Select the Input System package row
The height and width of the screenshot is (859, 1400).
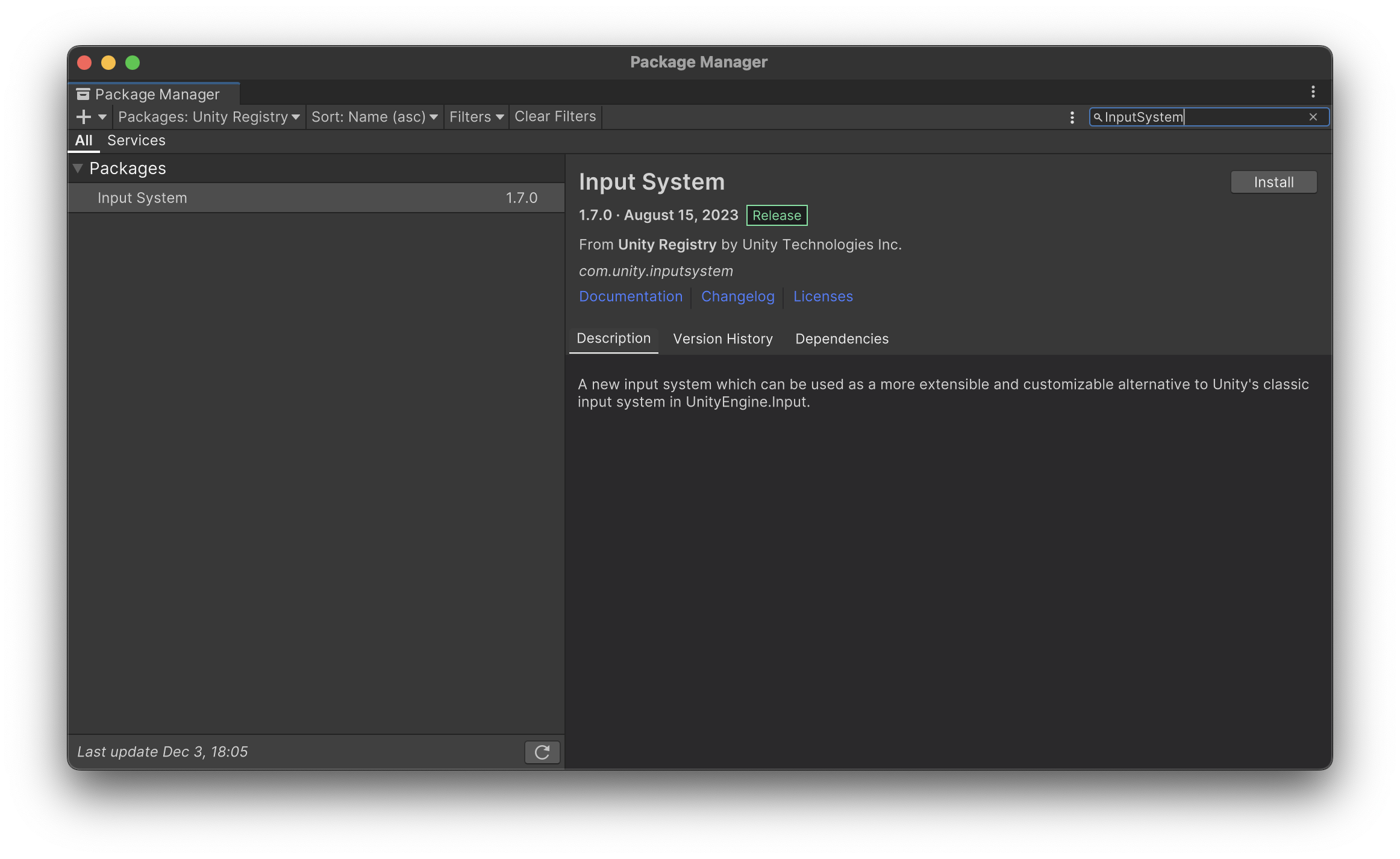(x=316, y=198)
